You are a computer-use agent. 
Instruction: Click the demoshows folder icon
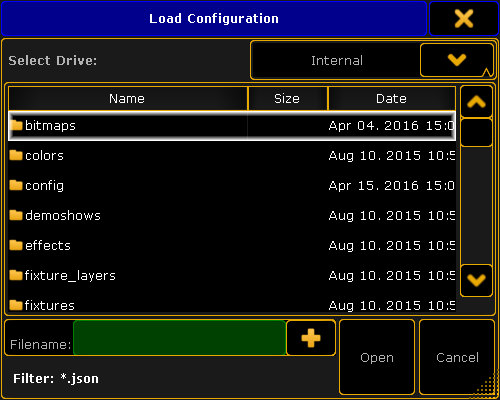[16, 215]
